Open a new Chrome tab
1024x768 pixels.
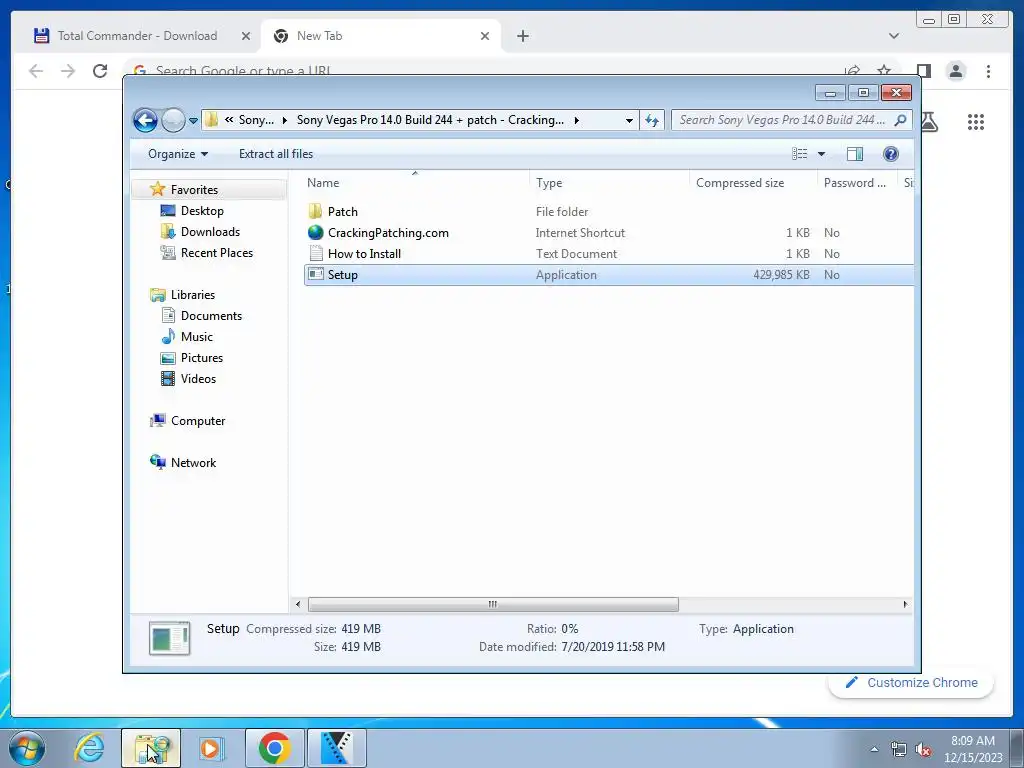tap(522, 36)
